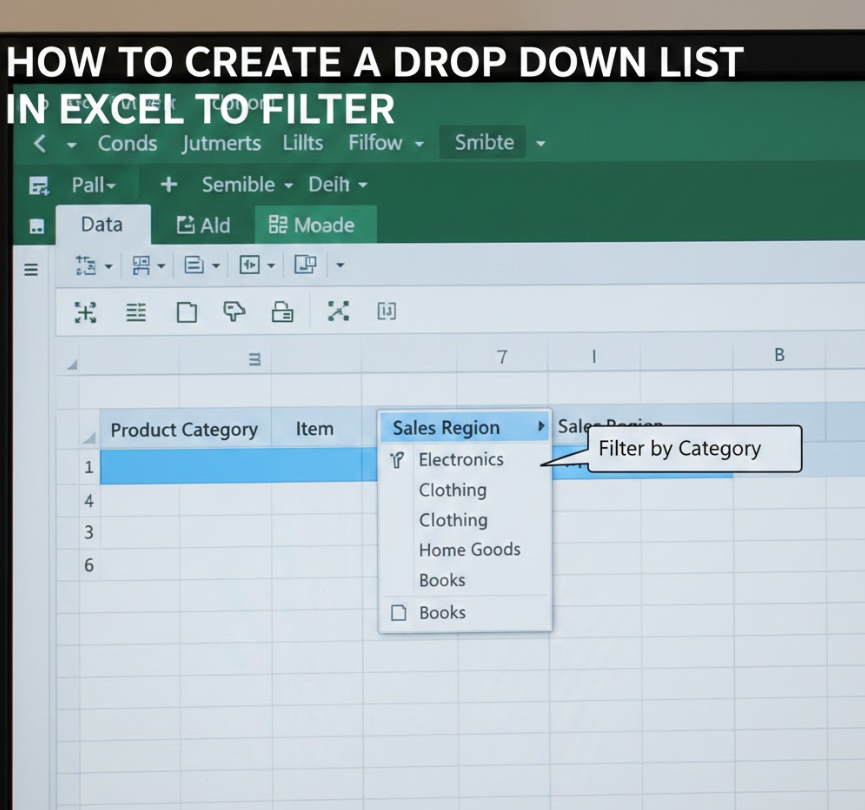Select the Product Category header cell

click(184, 430)
